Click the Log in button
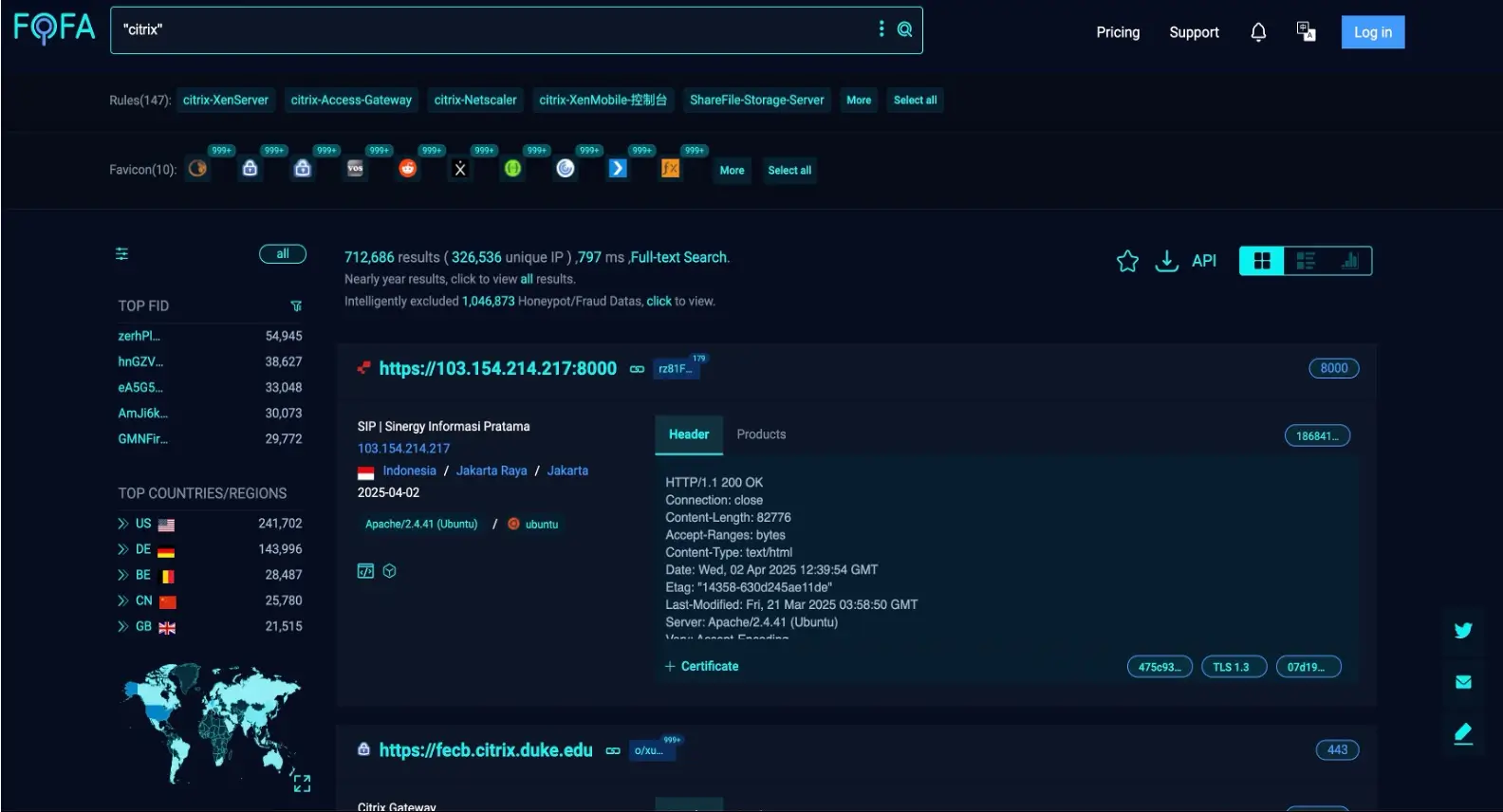 pos(1373,32)
